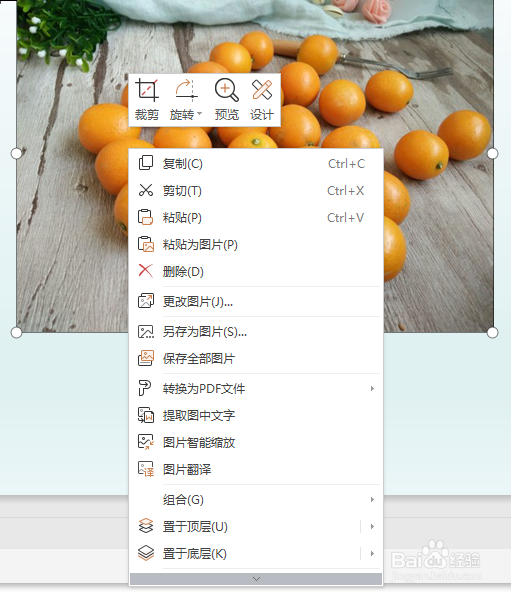Click the picture translate icon

coord(146,469)
